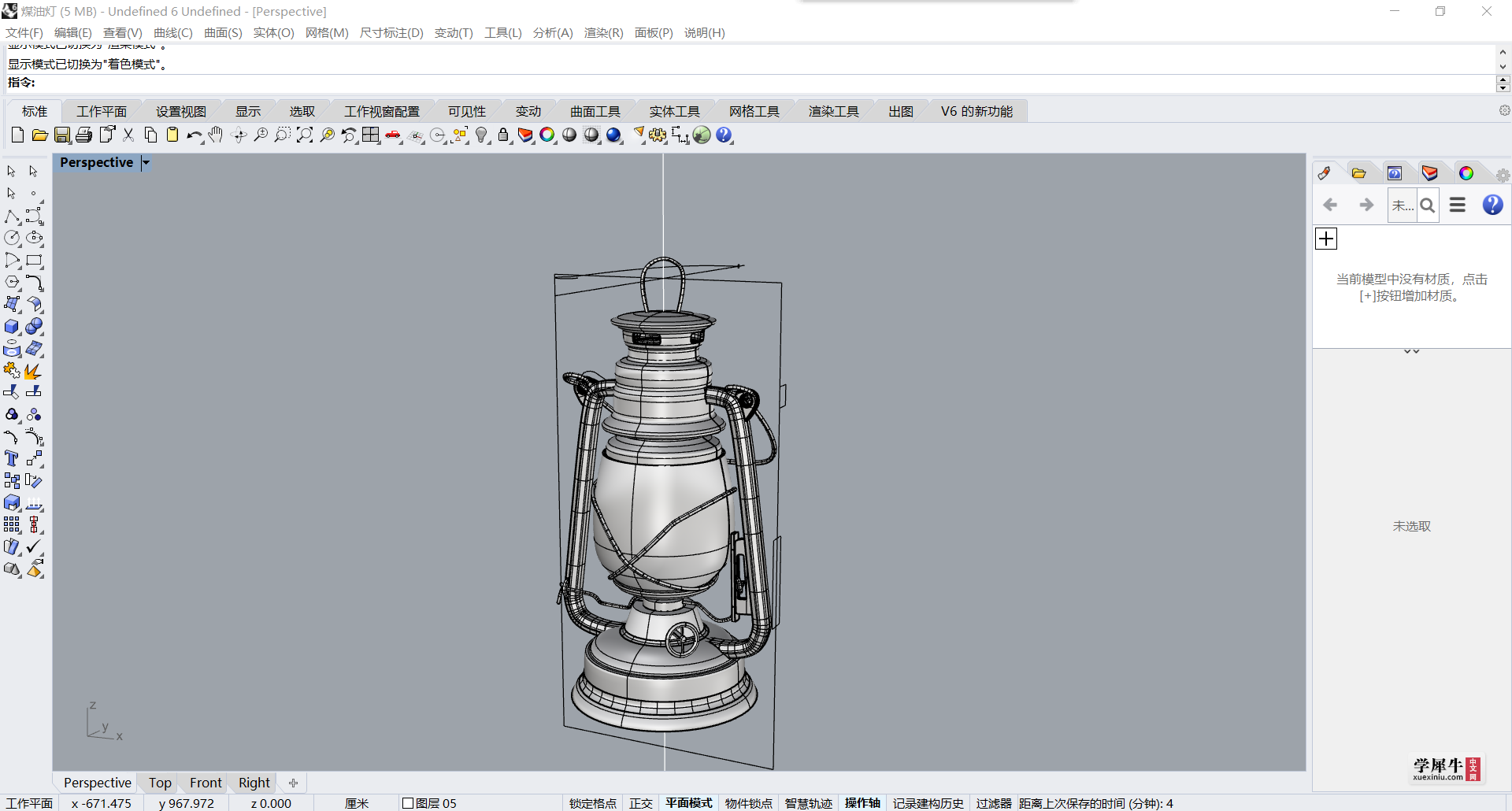1512x811 pixels.
Task: Open the Perspective viewport title dropdown arrow
Action: [x=146, y=163]
